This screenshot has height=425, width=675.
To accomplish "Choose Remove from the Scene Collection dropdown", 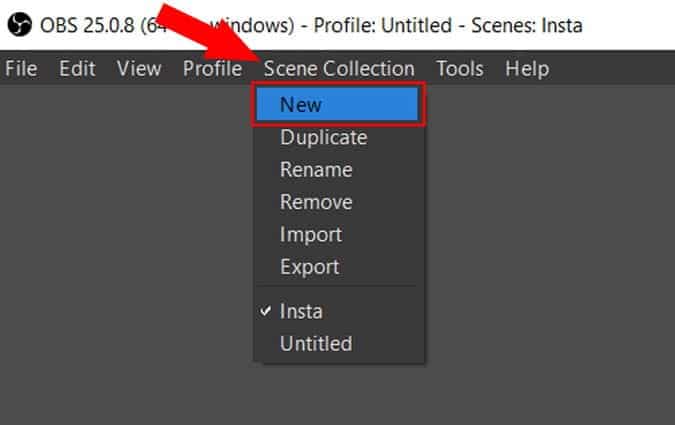I will click(x=339, y=202).
